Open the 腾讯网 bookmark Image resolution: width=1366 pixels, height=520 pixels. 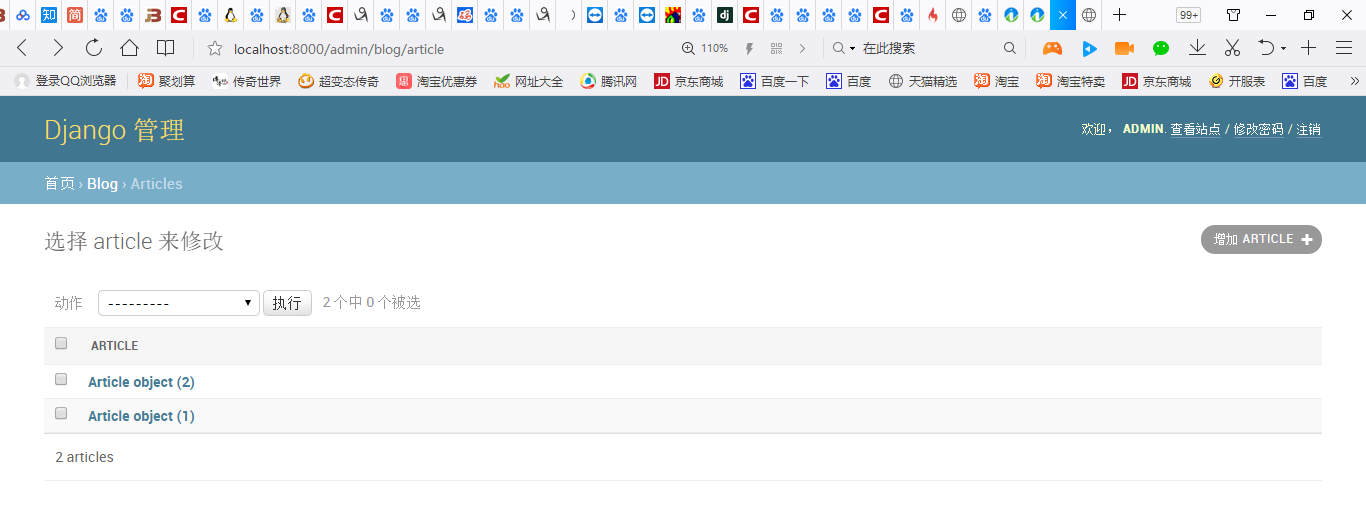608,81
